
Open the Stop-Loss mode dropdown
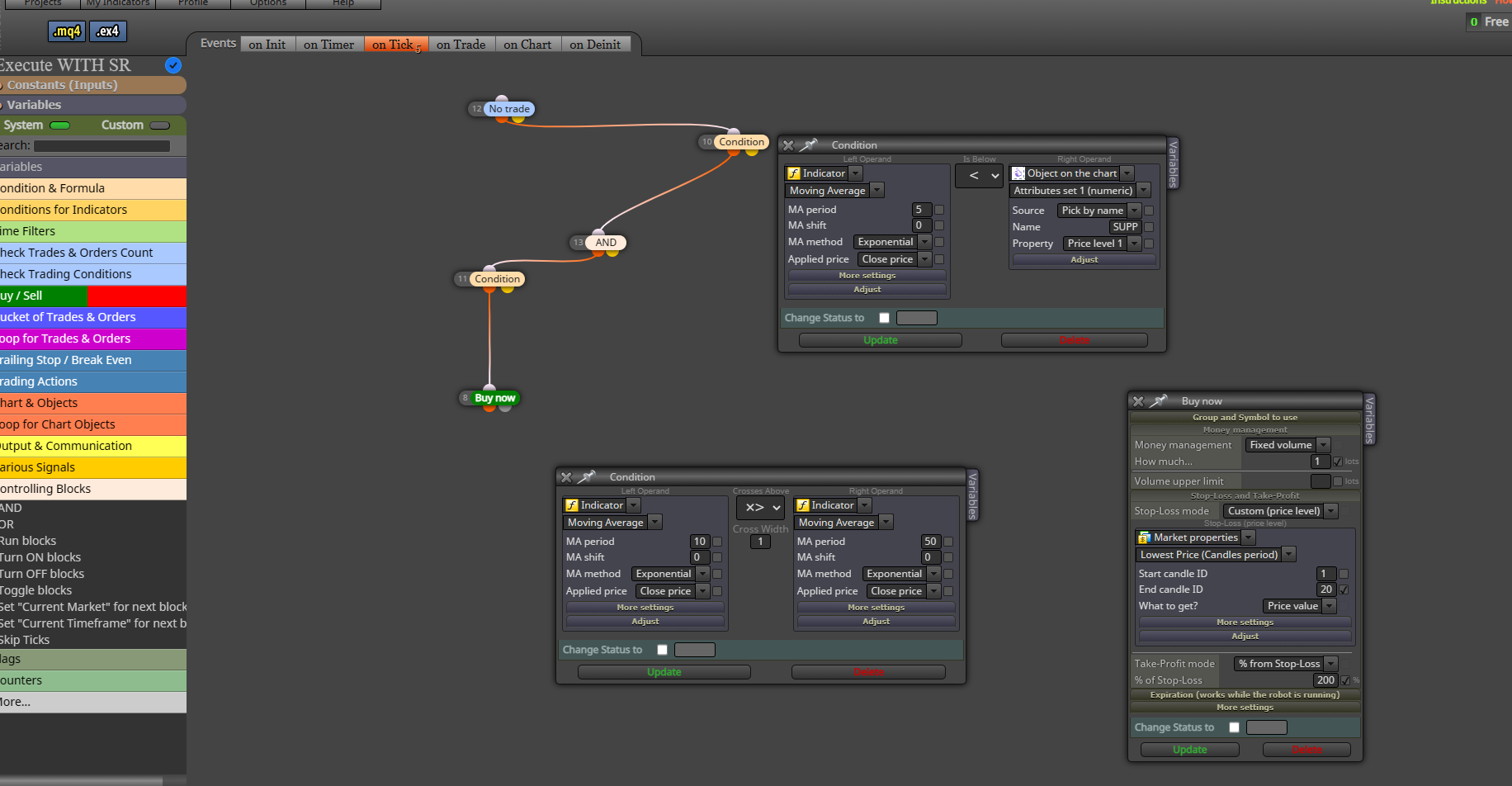click(1281, 511)
